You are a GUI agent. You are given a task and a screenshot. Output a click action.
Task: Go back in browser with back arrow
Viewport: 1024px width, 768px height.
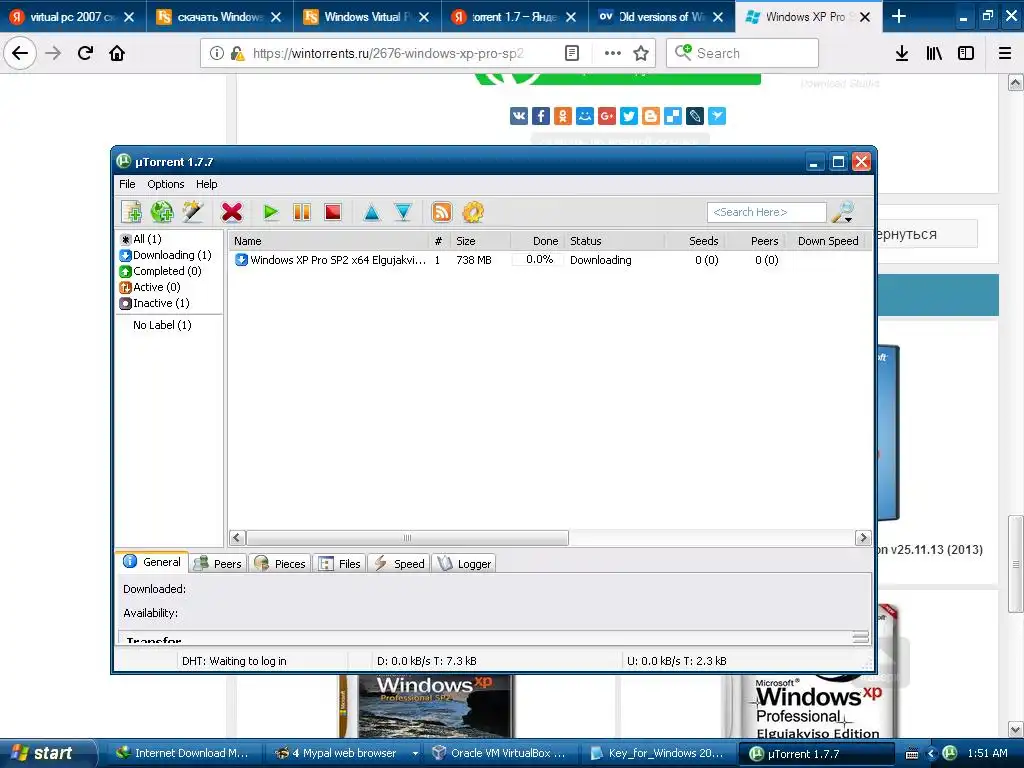pos(20,53)
